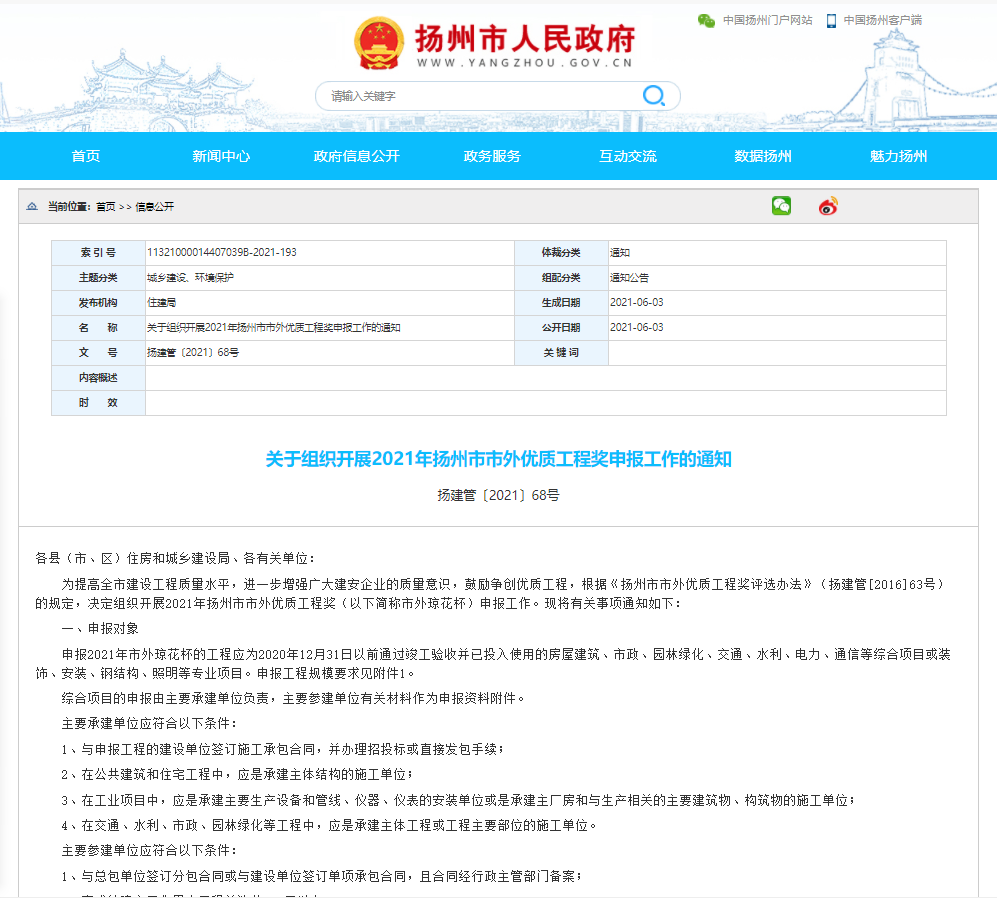Screen dimensions: 997x898
Task: Focus the 请输入关键字 search field
Action: pos(480,96)
